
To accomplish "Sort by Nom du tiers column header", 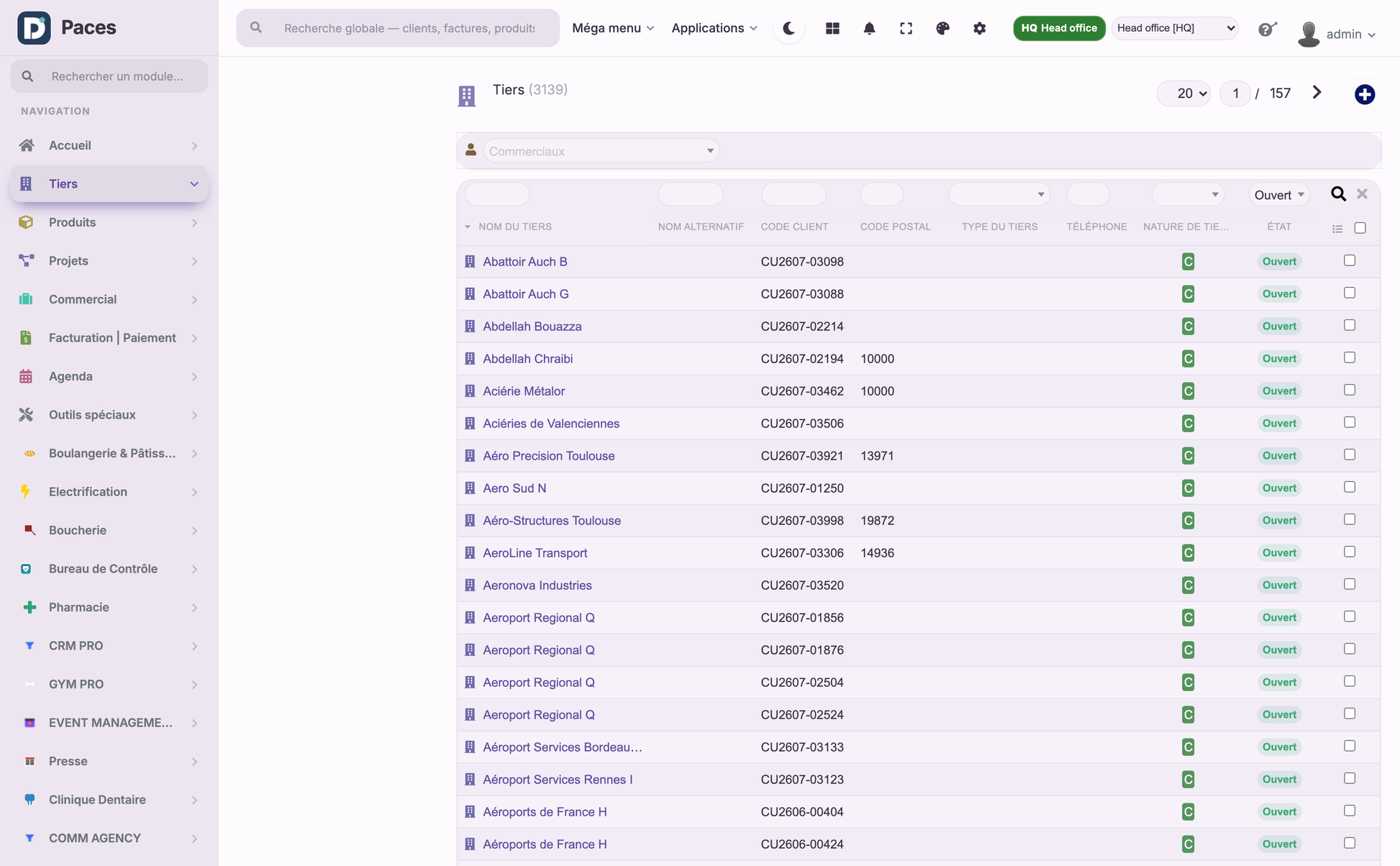I will tap(515, 227).
